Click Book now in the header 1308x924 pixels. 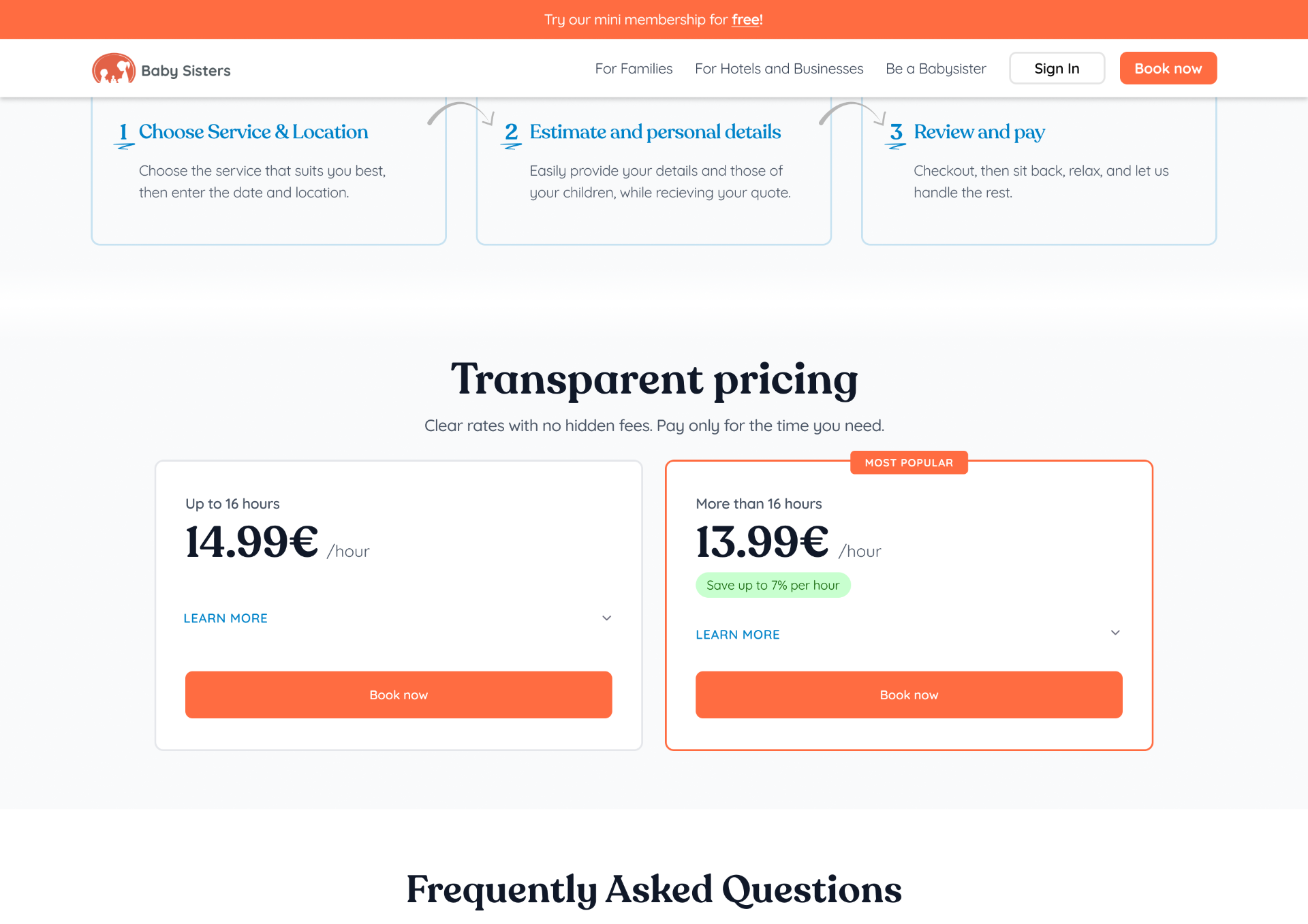(x=1168, y=68)
